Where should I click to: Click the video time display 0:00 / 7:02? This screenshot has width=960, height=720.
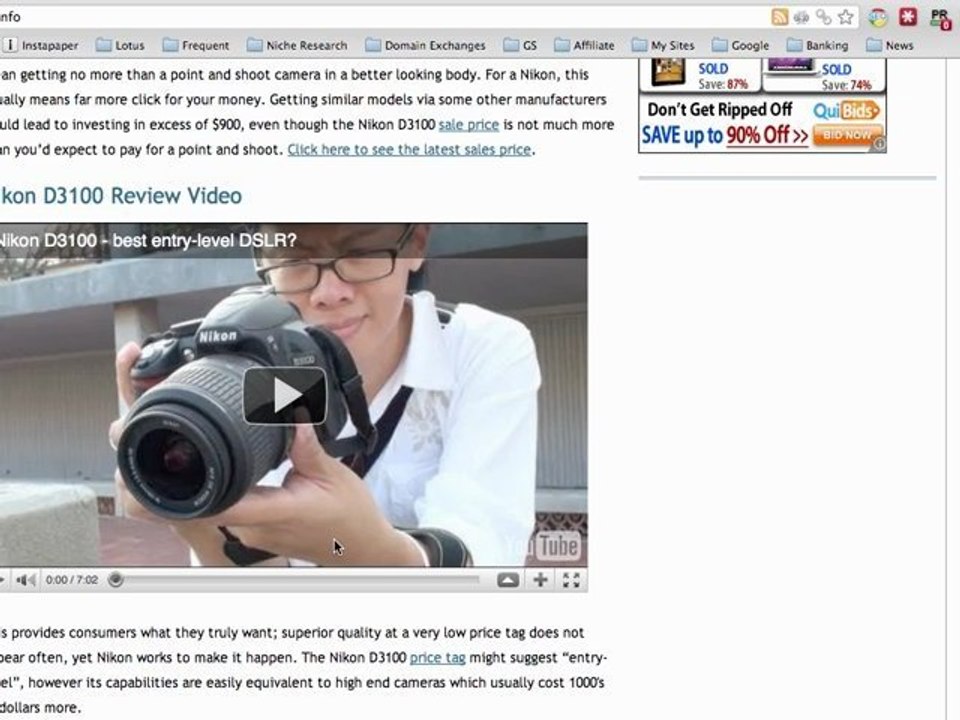point(72,580)
